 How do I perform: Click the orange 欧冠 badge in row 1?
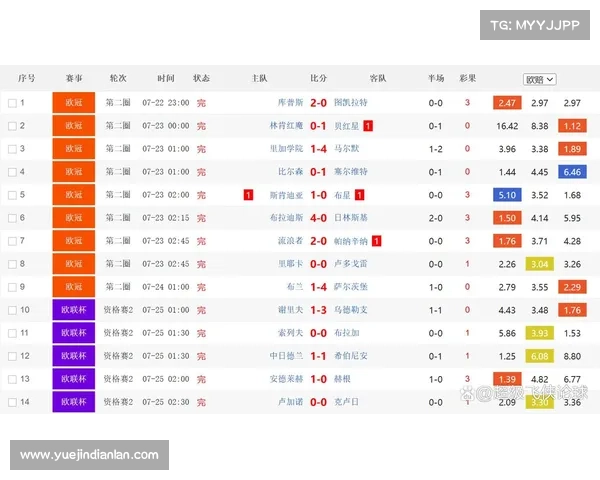(74, 103)
